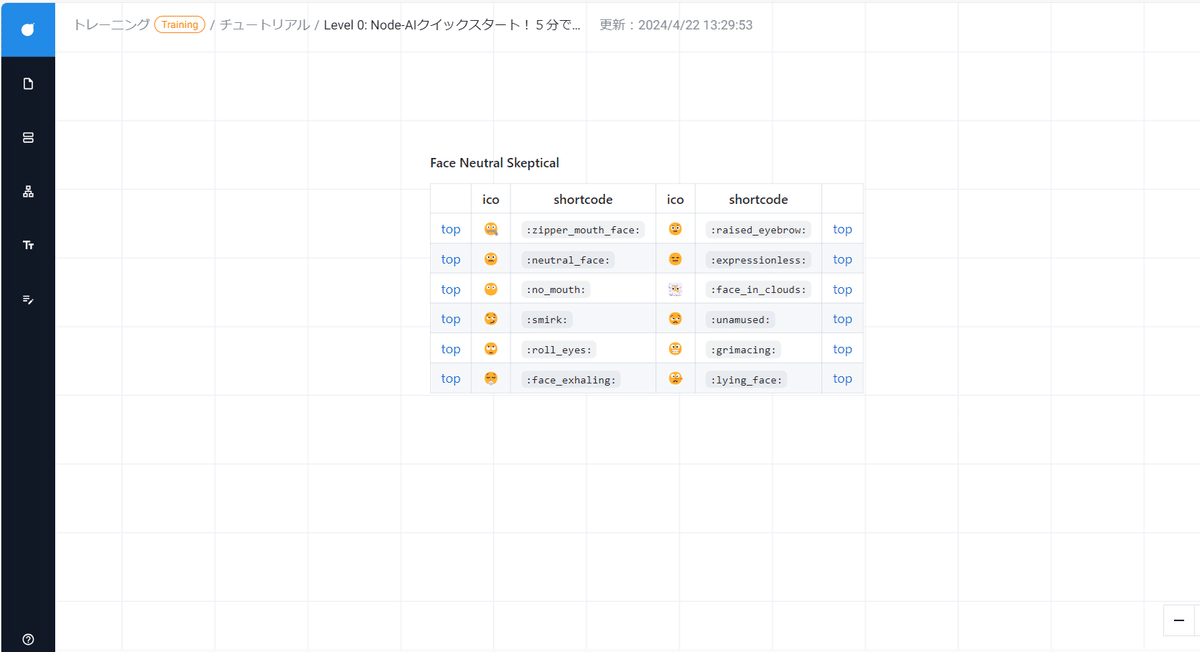Click the Node-AI logo icon
Image resolution: width=1200 pixels, height=652 pixels.
[x=28, y=29]
